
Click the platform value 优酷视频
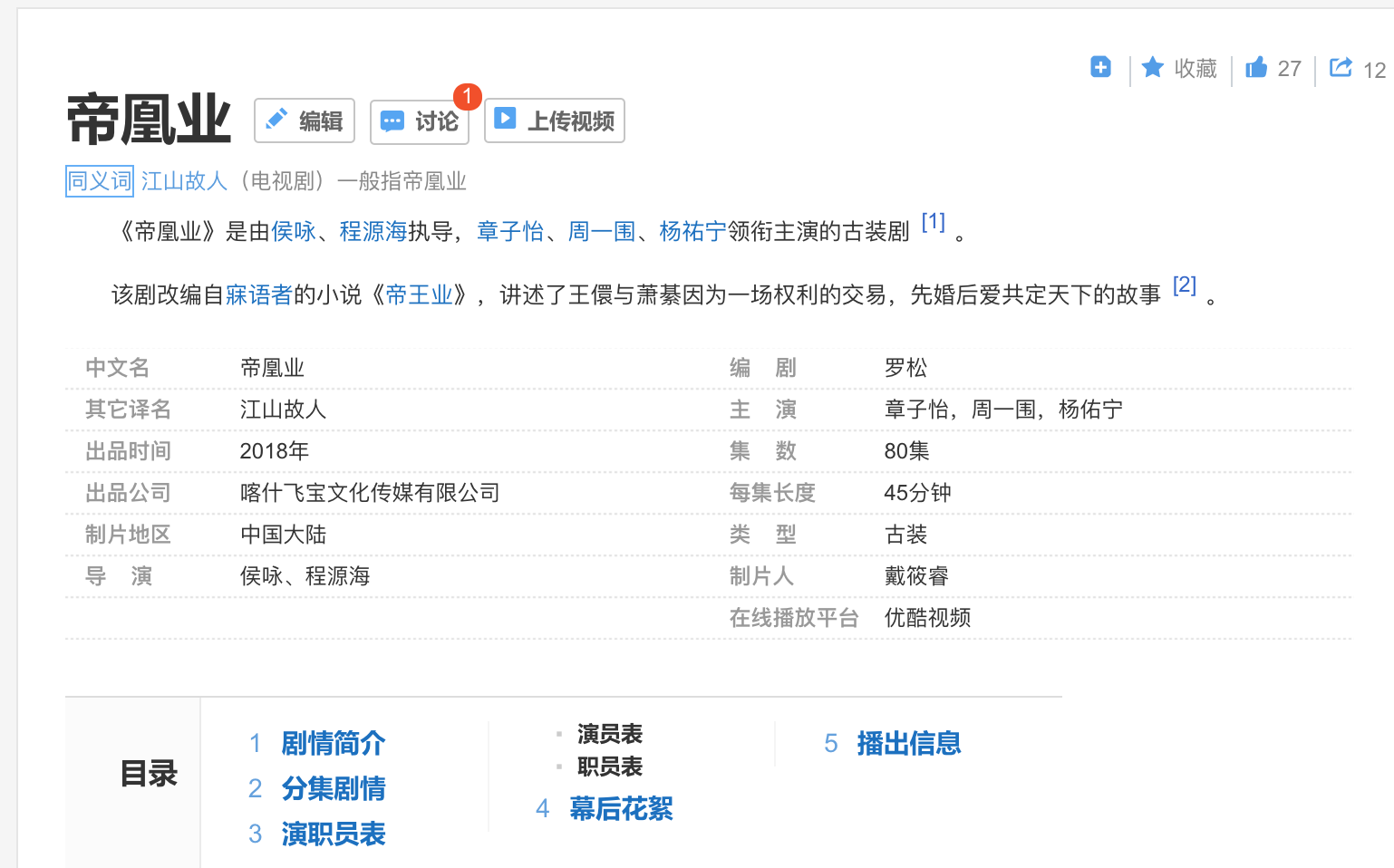pos(927,618)
